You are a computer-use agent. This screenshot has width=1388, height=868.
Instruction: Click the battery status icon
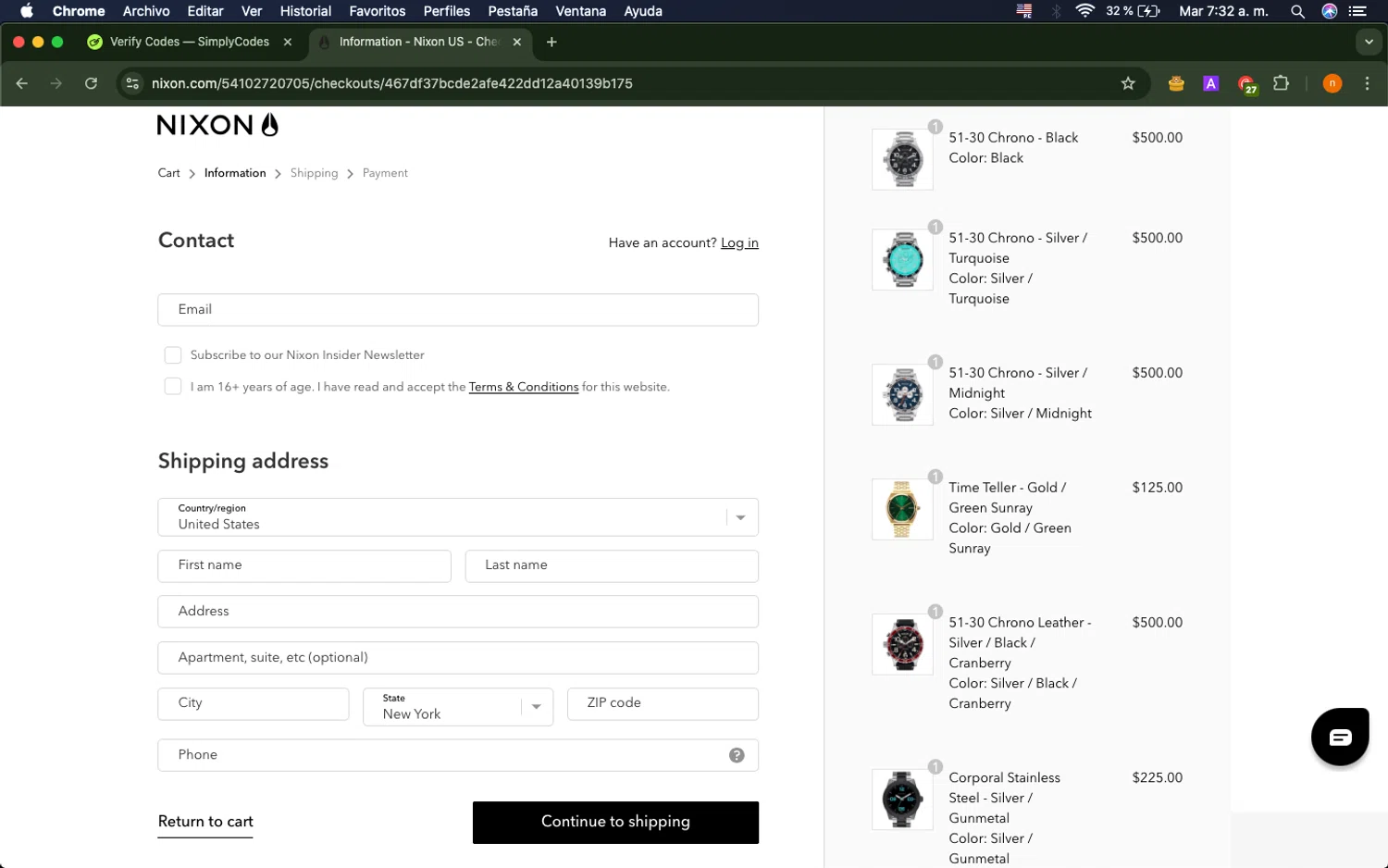point(1148,11)
